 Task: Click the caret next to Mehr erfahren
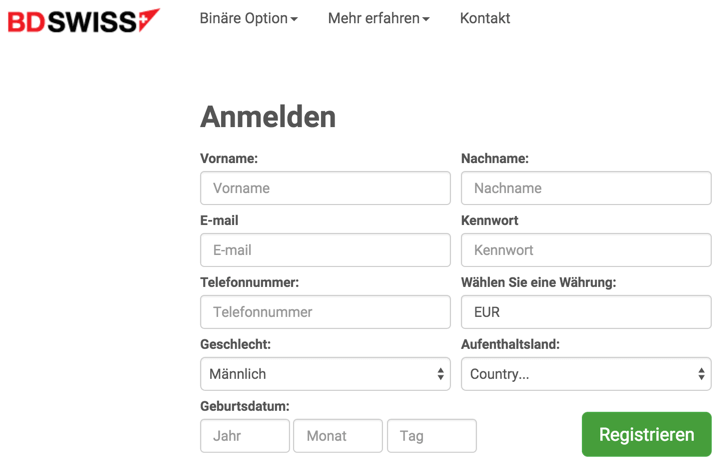coord(426,19)
